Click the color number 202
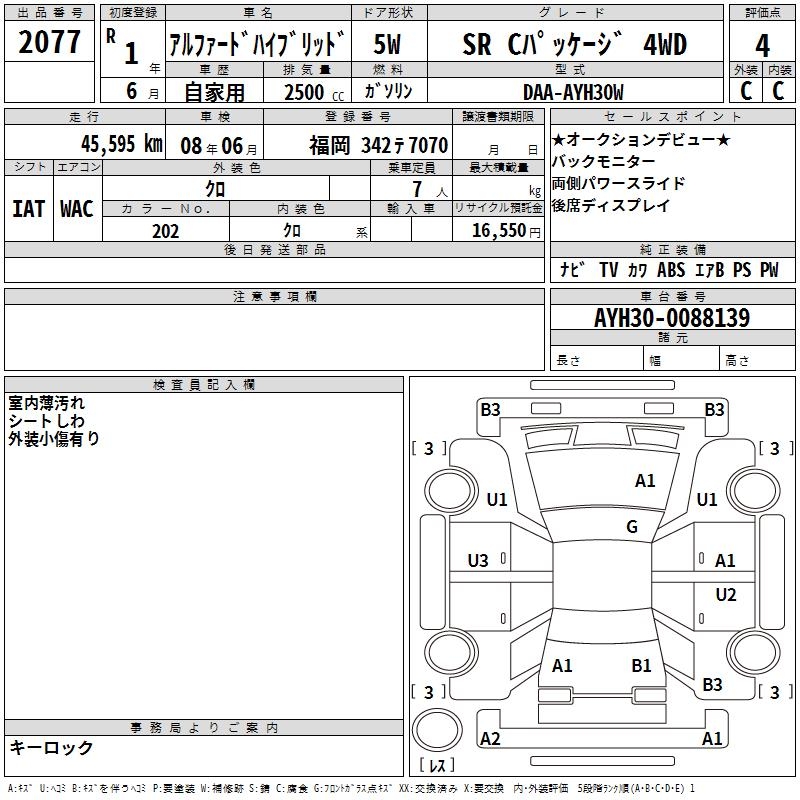The image size is (800, 800). [x=165, y=231]
